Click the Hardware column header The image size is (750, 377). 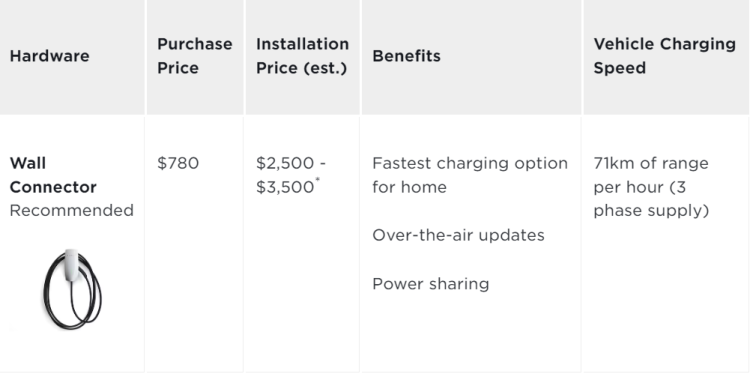pyautogui.click(x=49, y=56)
